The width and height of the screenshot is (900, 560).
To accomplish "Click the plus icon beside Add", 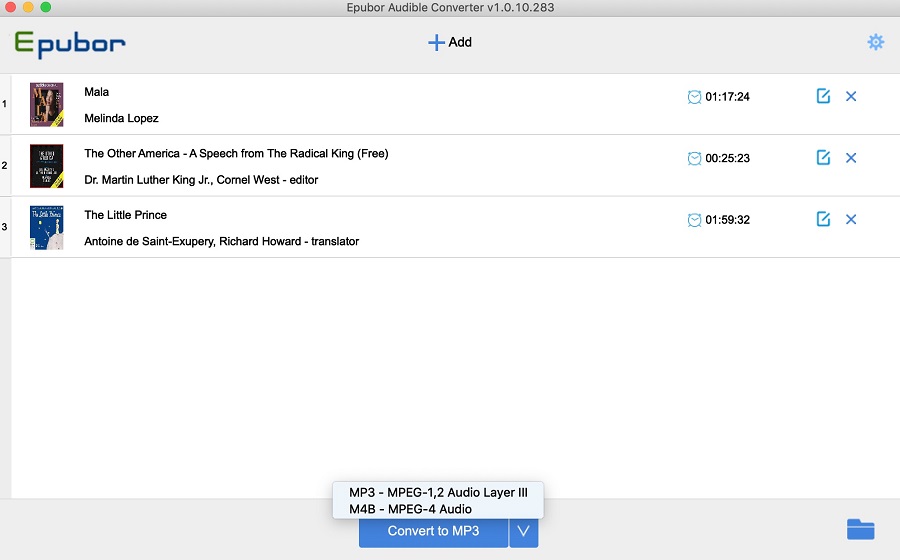I will pyautogui.click(x=436, y=42).
